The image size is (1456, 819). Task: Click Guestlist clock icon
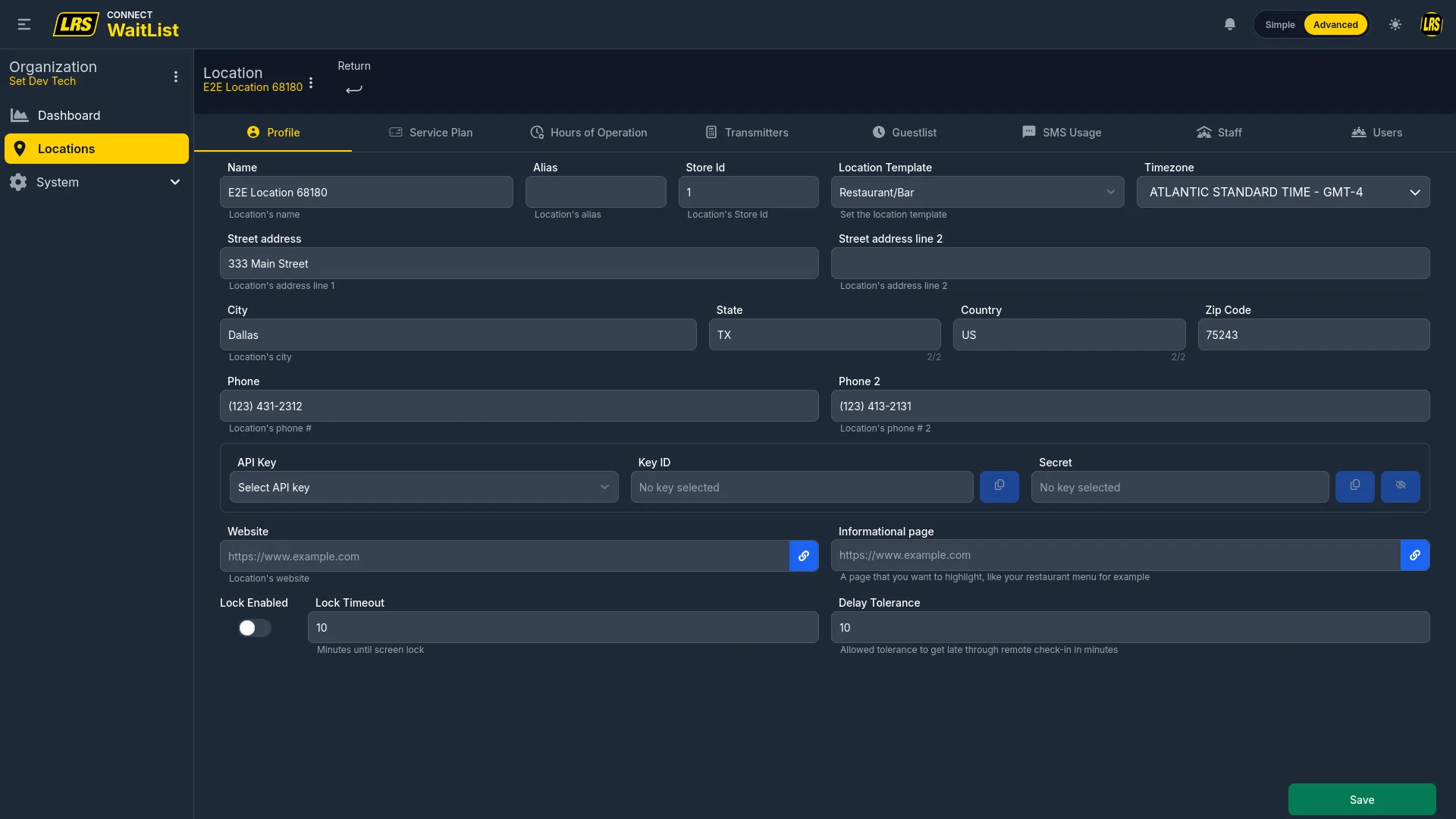coord(879,132)
